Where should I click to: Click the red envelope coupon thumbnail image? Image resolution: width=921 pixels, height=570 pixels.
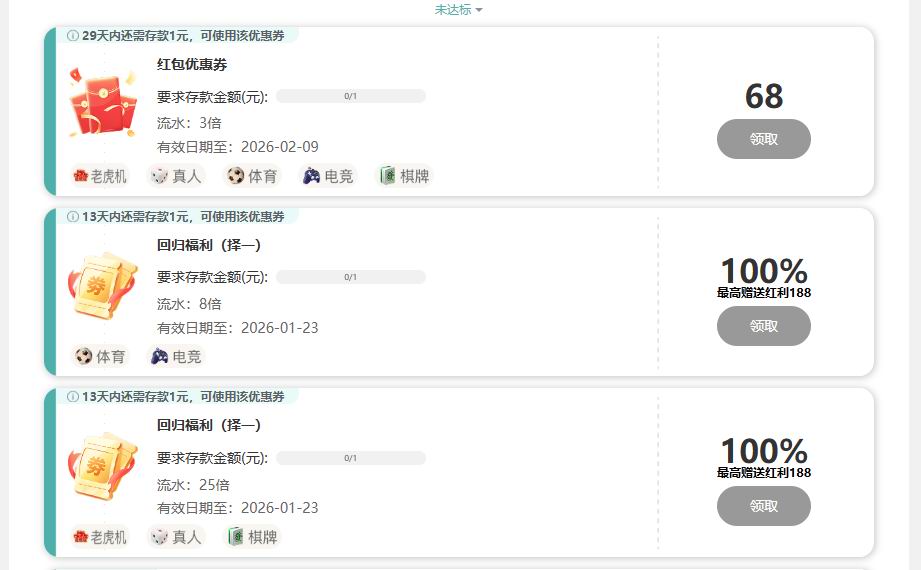tap(103, 101)
